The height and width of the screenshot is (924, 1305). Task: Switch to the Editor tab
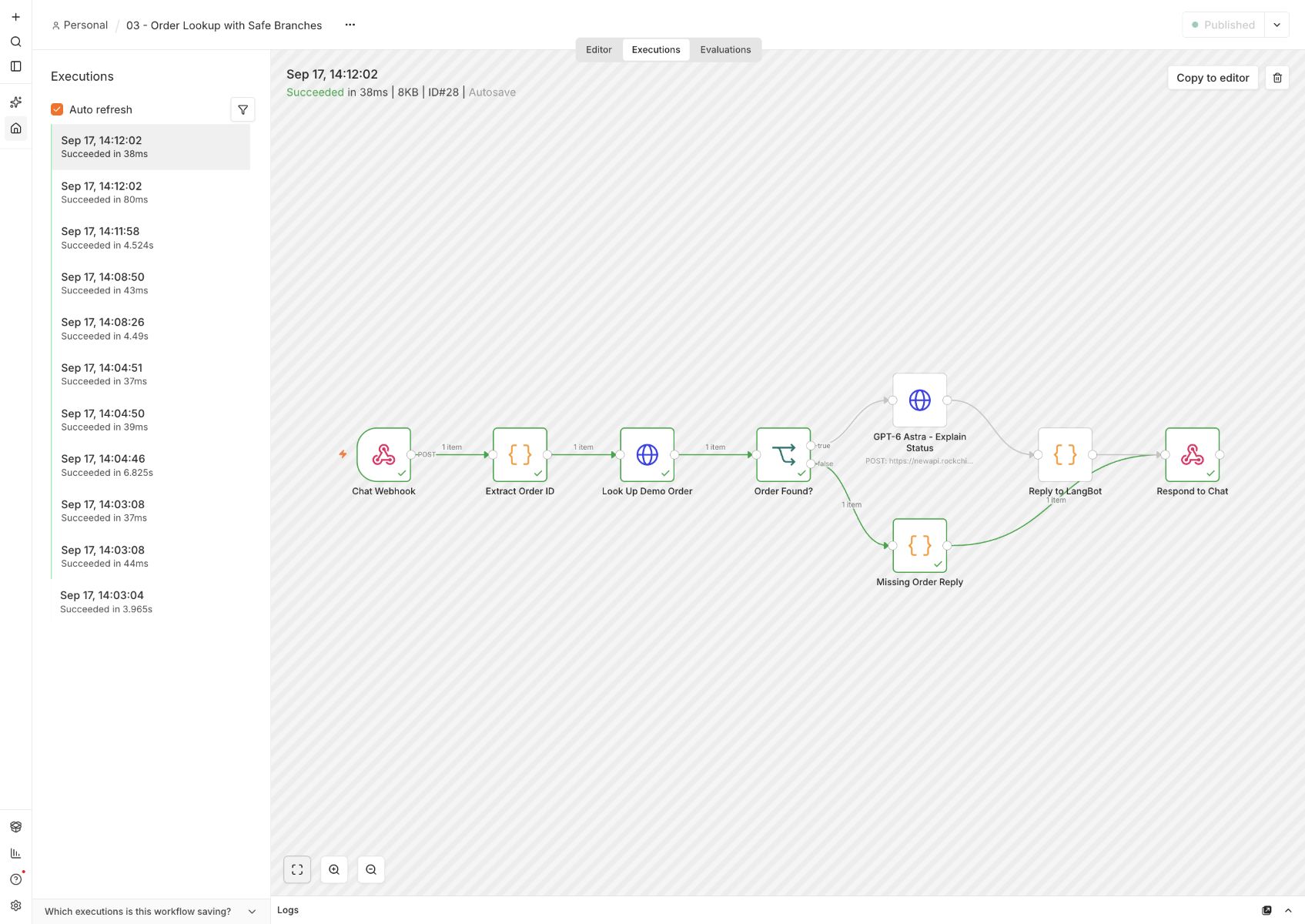tap(598, 49)
